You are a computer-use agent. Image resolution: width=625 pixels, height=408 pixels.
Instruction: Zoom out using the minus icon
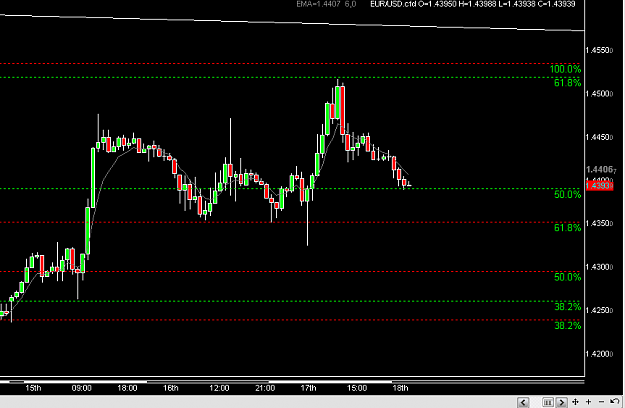coord(601,402)
